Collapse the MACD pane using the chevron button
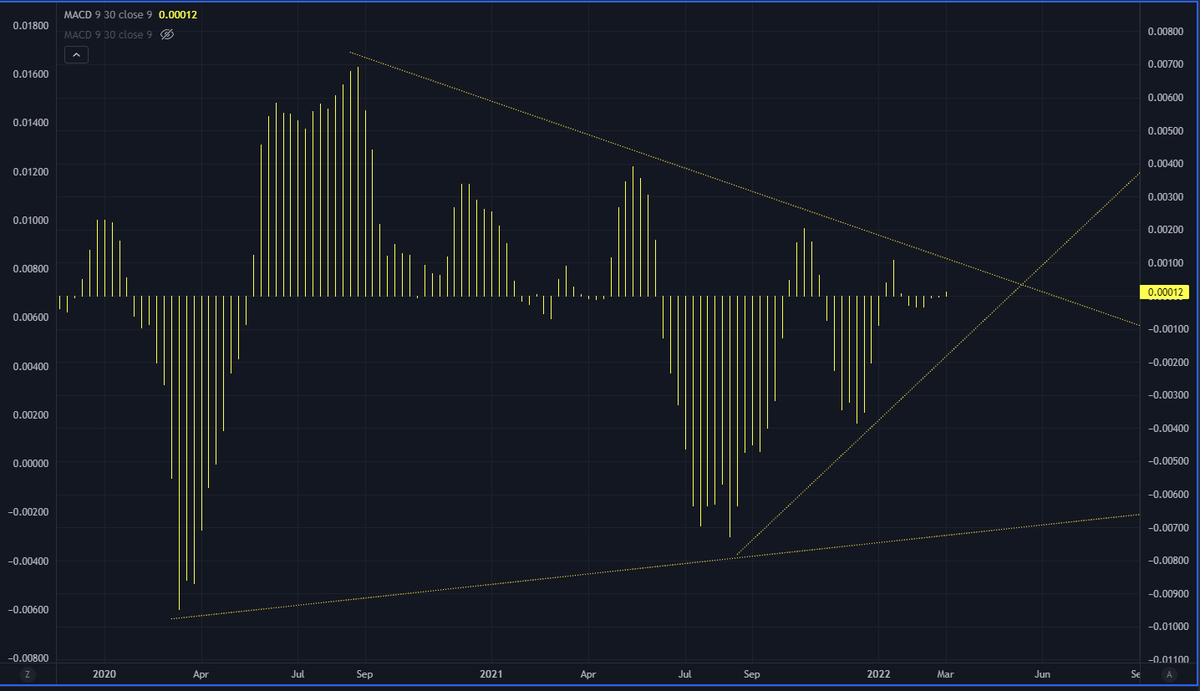Image resolution: width=1200 pixels, height=691 pixels. coord(76,54)
